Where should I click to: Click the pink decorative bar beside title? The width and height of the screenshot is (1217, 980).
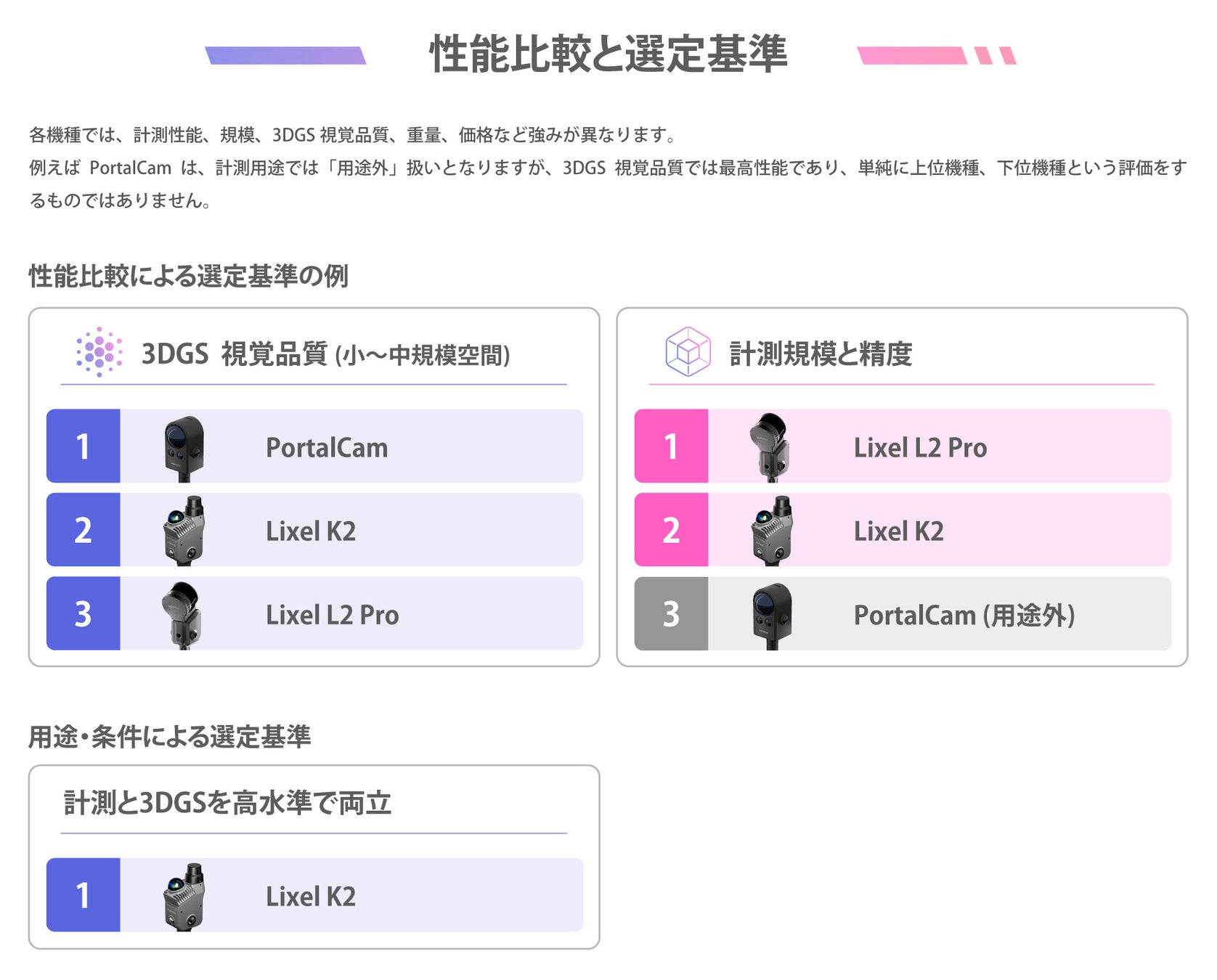(x=937, y=56)
